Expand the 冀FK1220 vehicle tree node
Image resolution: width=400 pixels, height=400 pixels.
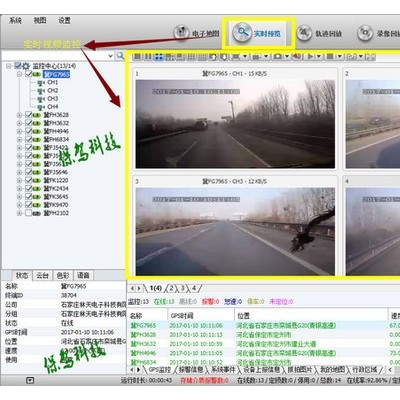(x=19, y=180)
